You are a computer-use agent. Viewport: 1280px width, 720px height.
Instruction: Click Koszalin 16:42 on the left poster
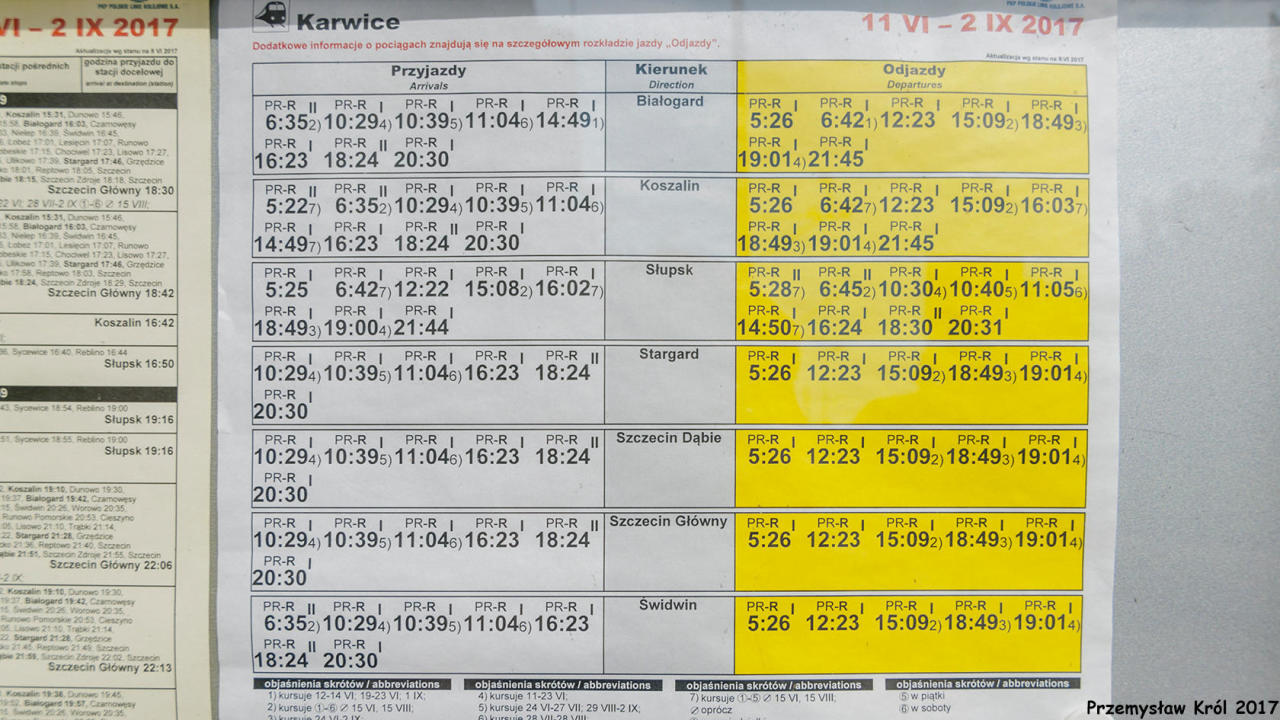(134, 323)
